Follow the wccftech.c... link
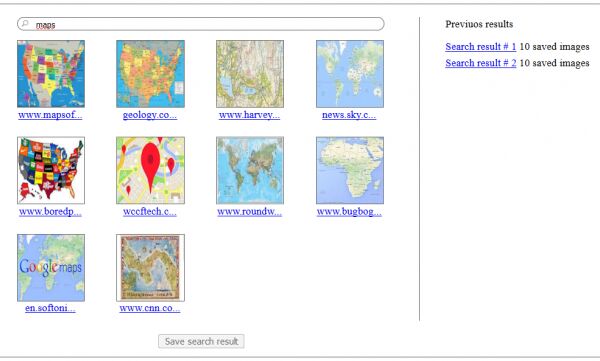This screenshot has width=600, height=361. 150,211
